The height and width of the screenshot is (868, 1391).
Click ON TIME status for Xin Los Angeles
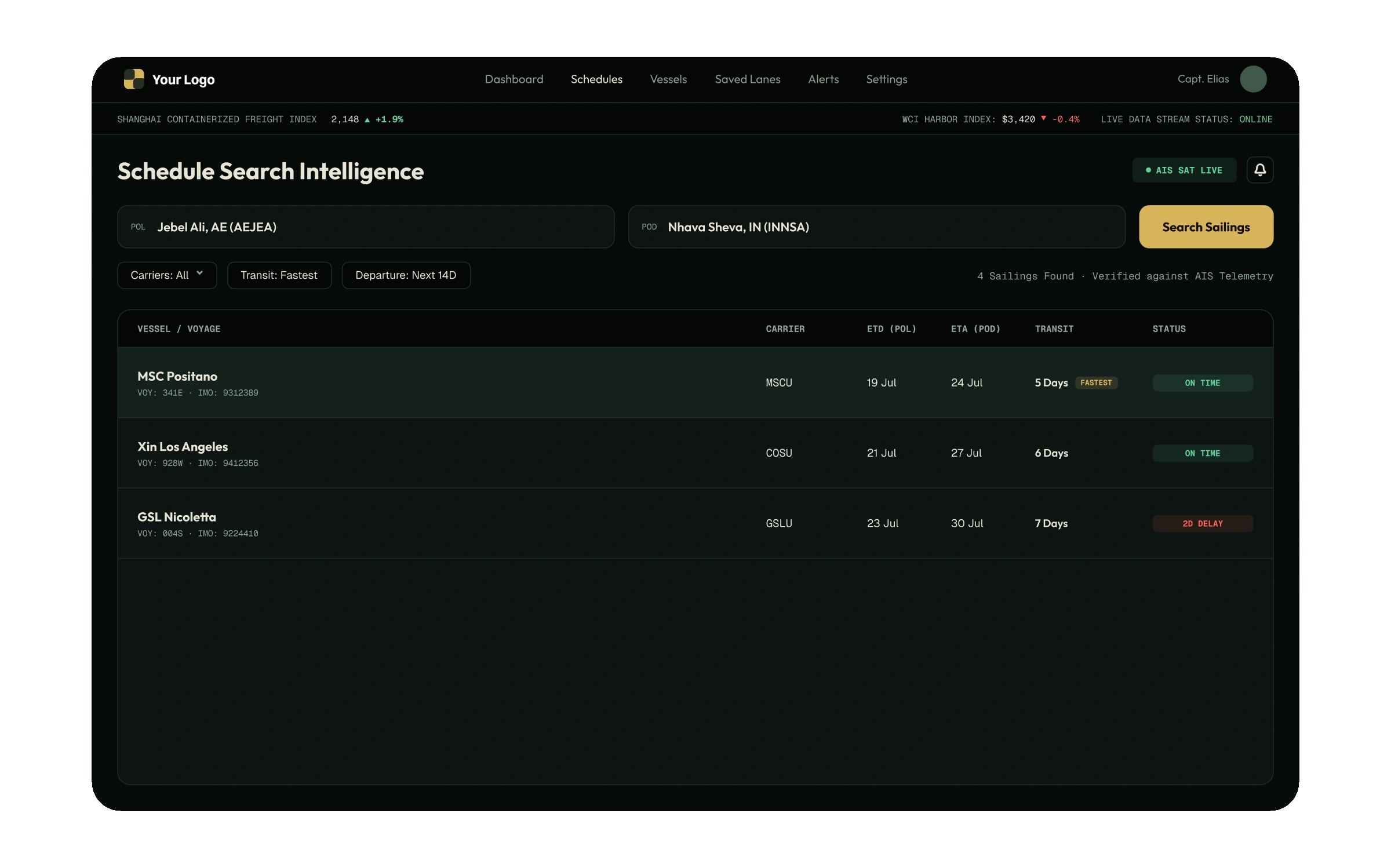pyautogui.click(x=1203, y=454)
